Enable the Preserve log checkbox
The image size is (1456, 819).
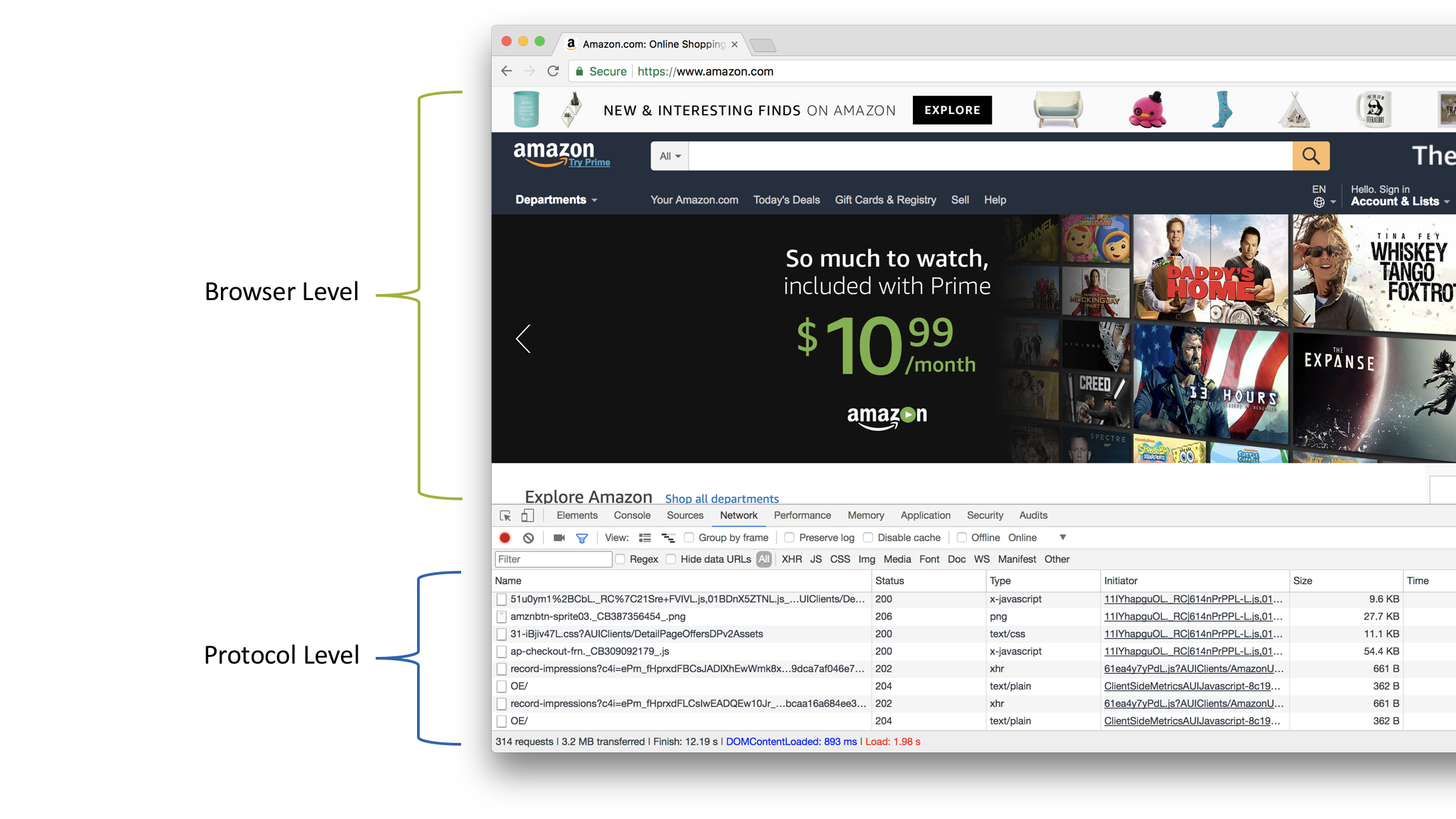coord(789,538)
